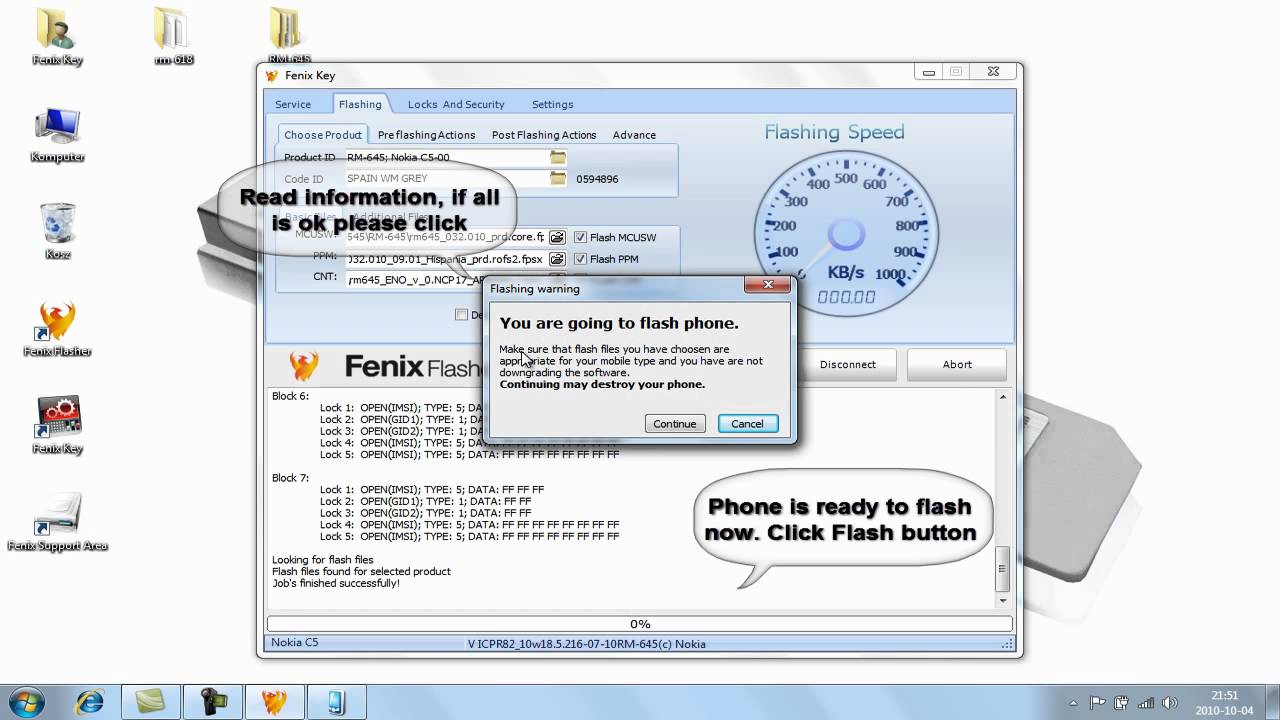This screenshot has width=1280, height=720.
Task: Open the Post Flashing Actions sub-tab
Action: pos(544,135)
